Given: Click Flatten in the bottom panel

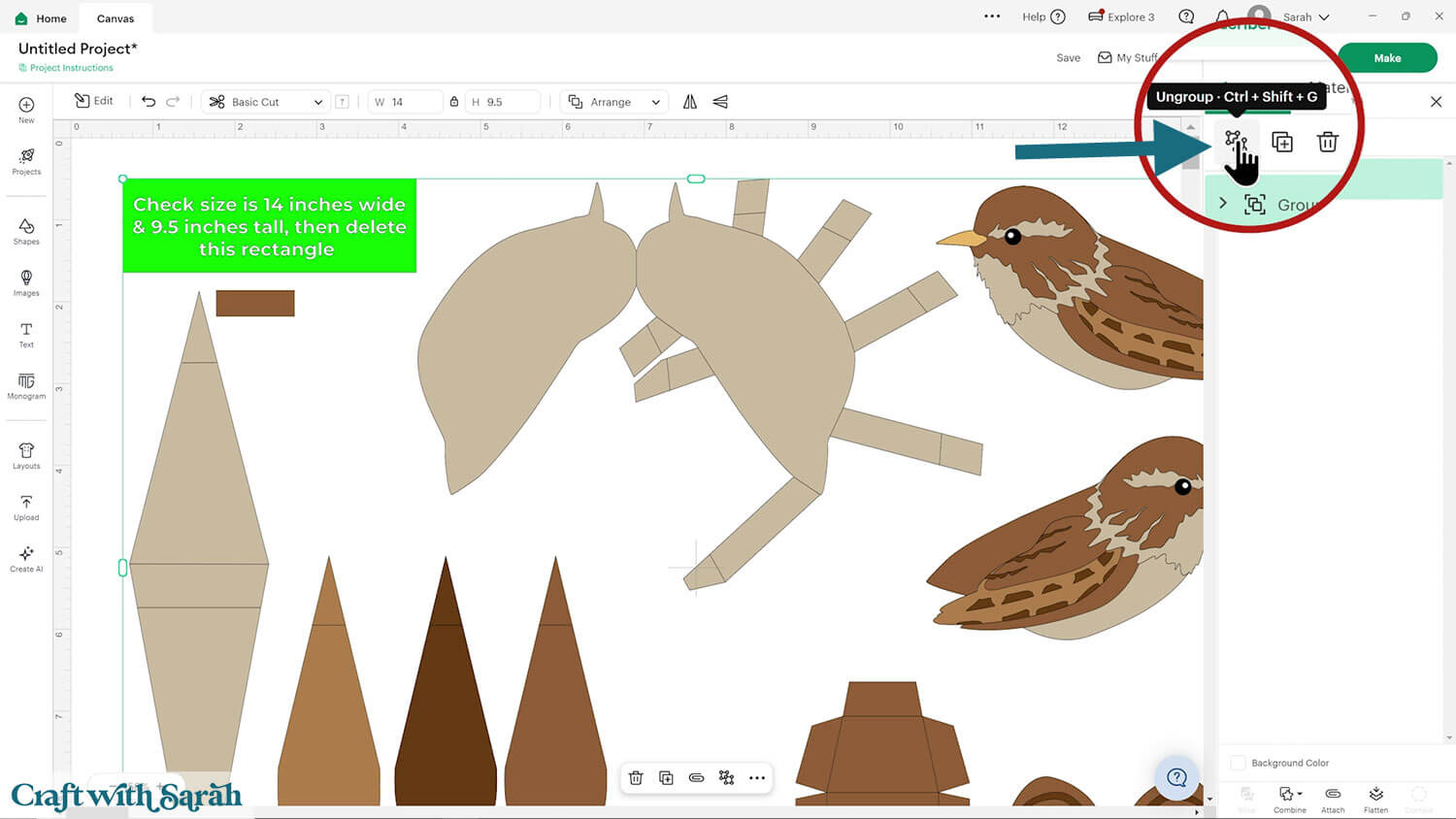Looking at the screenshot, I should pos(1375,799).
